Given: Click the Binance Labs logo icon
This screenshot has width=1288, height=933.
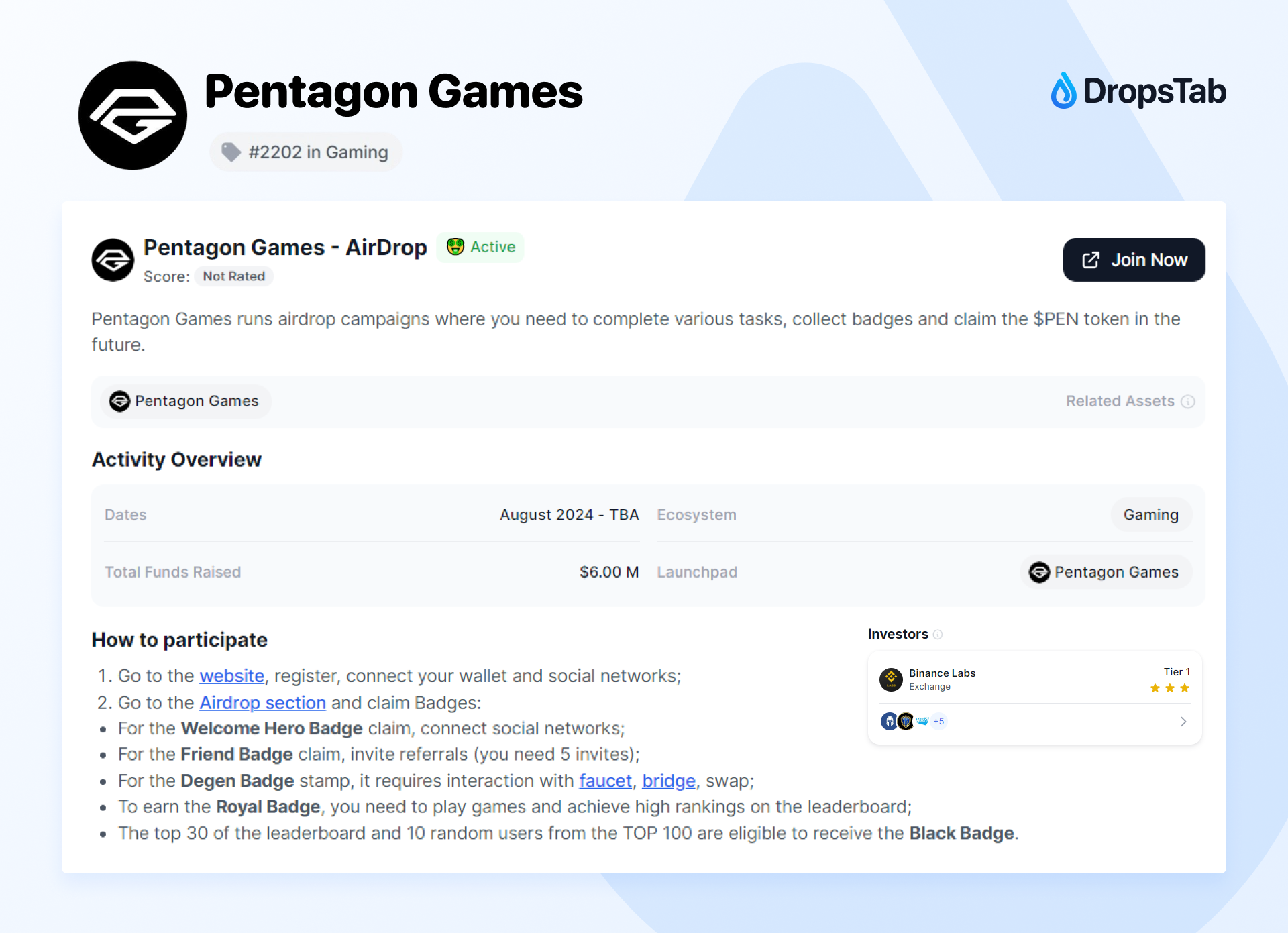Looking at the screenshot, I should pos(891,679).
